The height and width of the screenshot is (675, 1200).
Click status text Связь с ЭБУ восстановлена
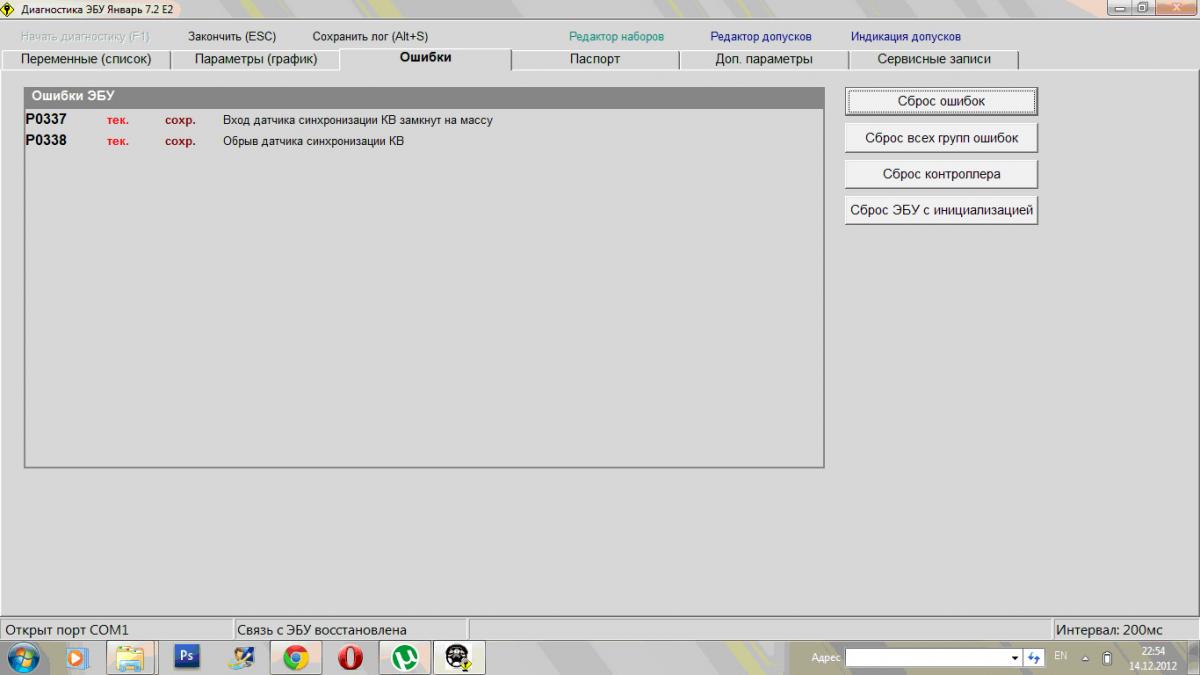[x=322, y=630]
